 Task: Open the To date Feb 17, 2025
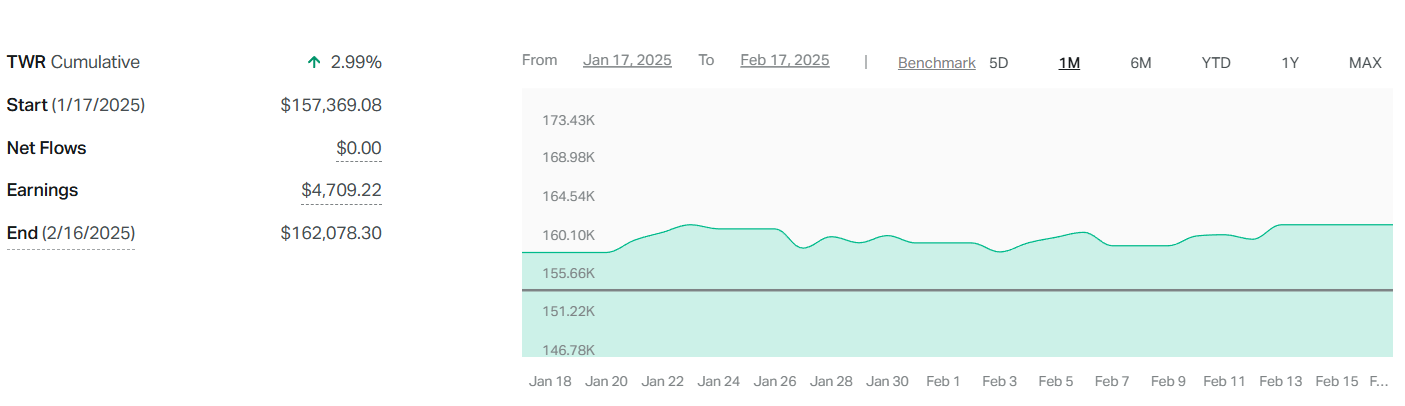click(x=784, y=60)
